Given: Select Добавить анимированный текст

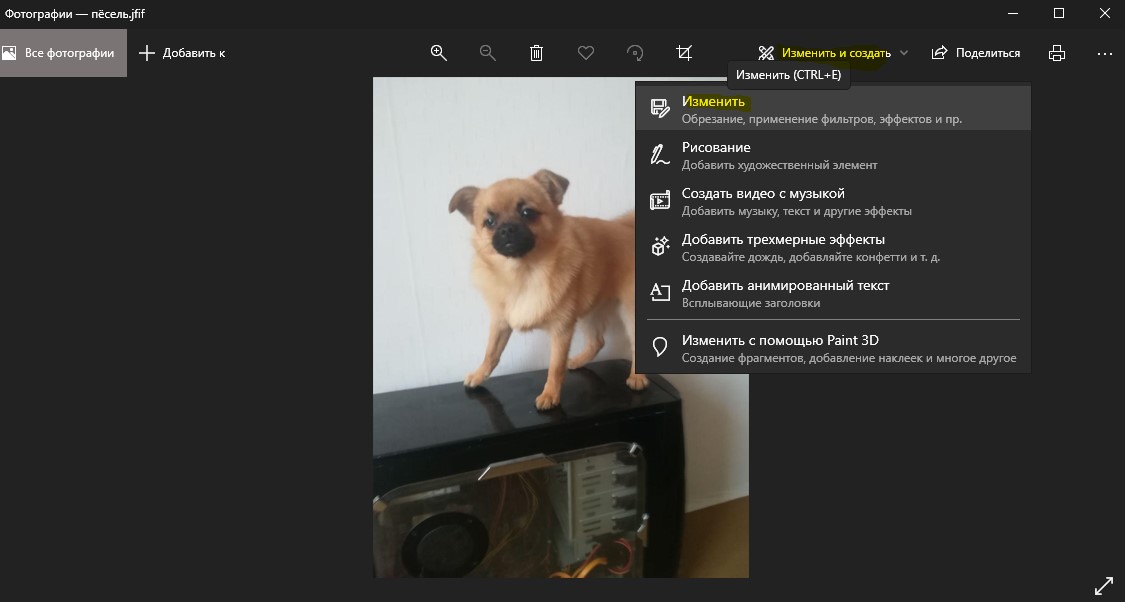Looking at the screenshot, I should (833, 293).
